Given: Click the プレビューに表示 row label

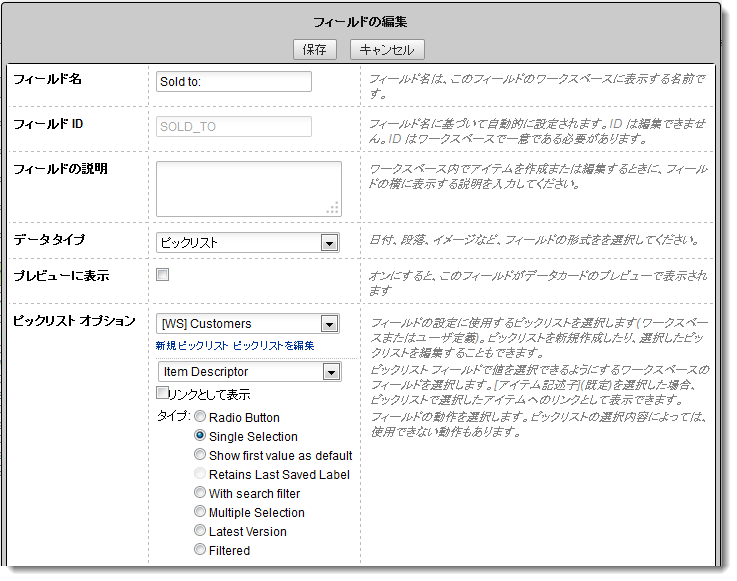Looking at the screenshot, I should coord(61,275).
